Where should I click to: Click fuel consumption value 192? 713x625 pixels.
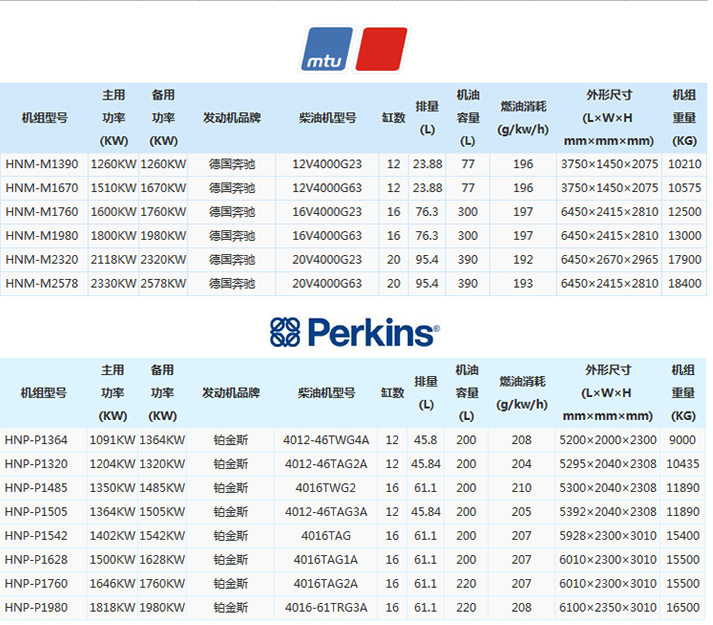coord(523,260)
